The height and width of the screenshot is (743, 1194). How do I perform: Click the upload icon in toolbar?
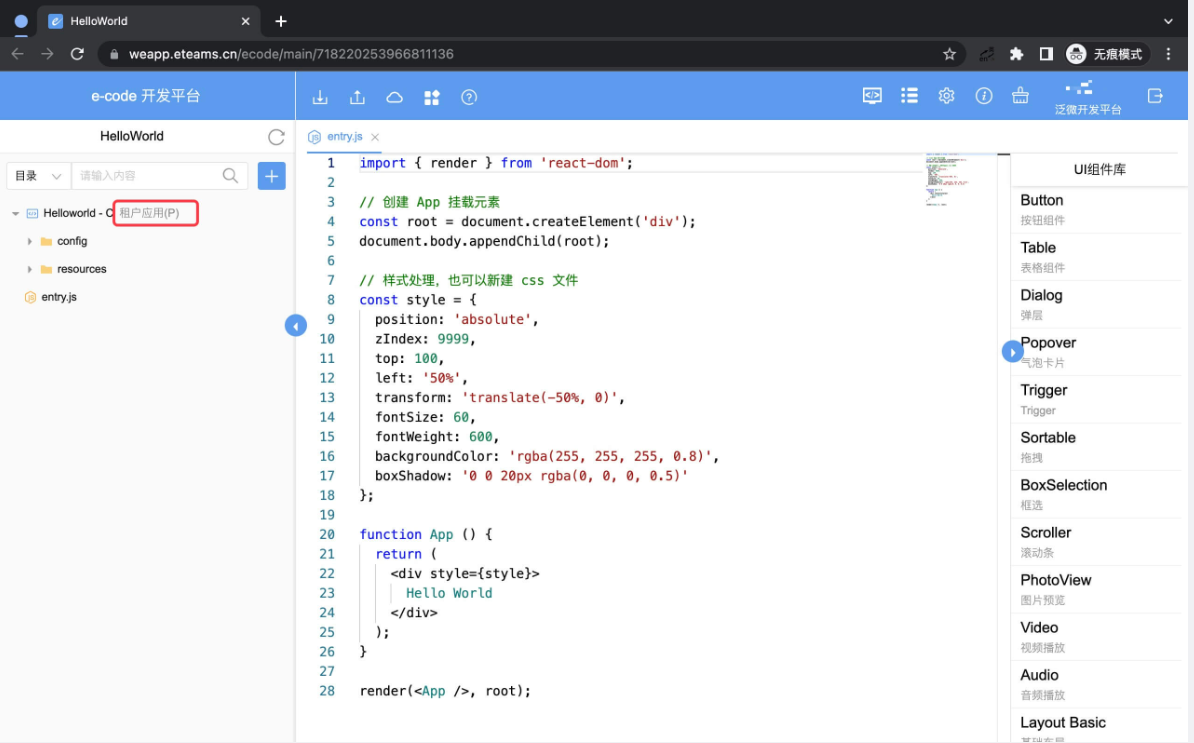tap(357, 97)
